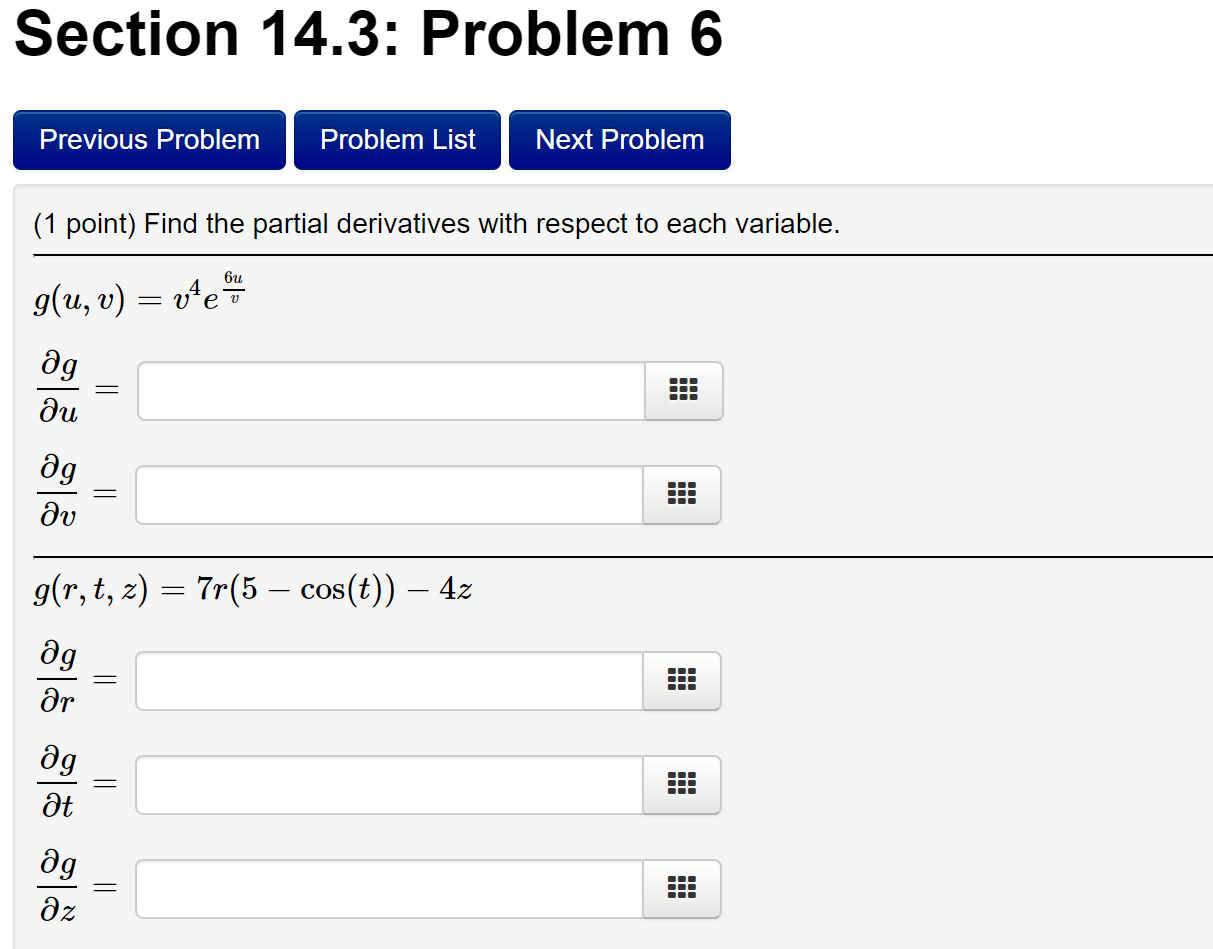Viewport: 1213px width, 949px height.
Task: Focus the ∂g/∂v answer box
Action: click(390, 495)
